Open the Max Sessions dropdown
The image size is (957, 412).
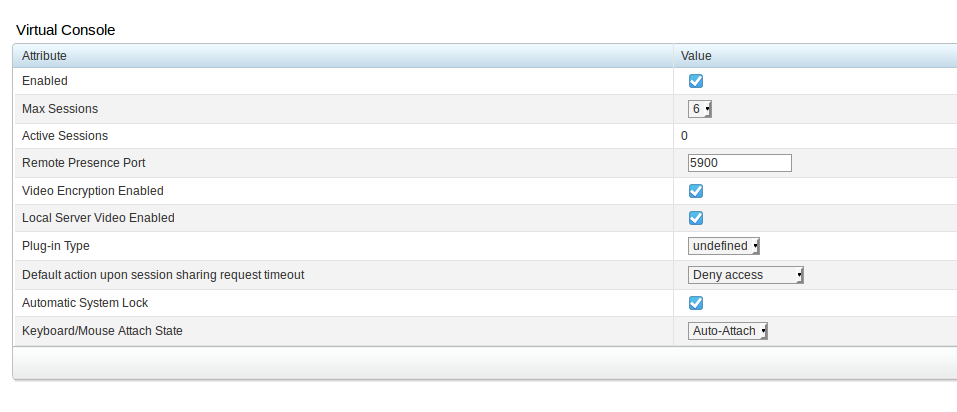point(700,109)
